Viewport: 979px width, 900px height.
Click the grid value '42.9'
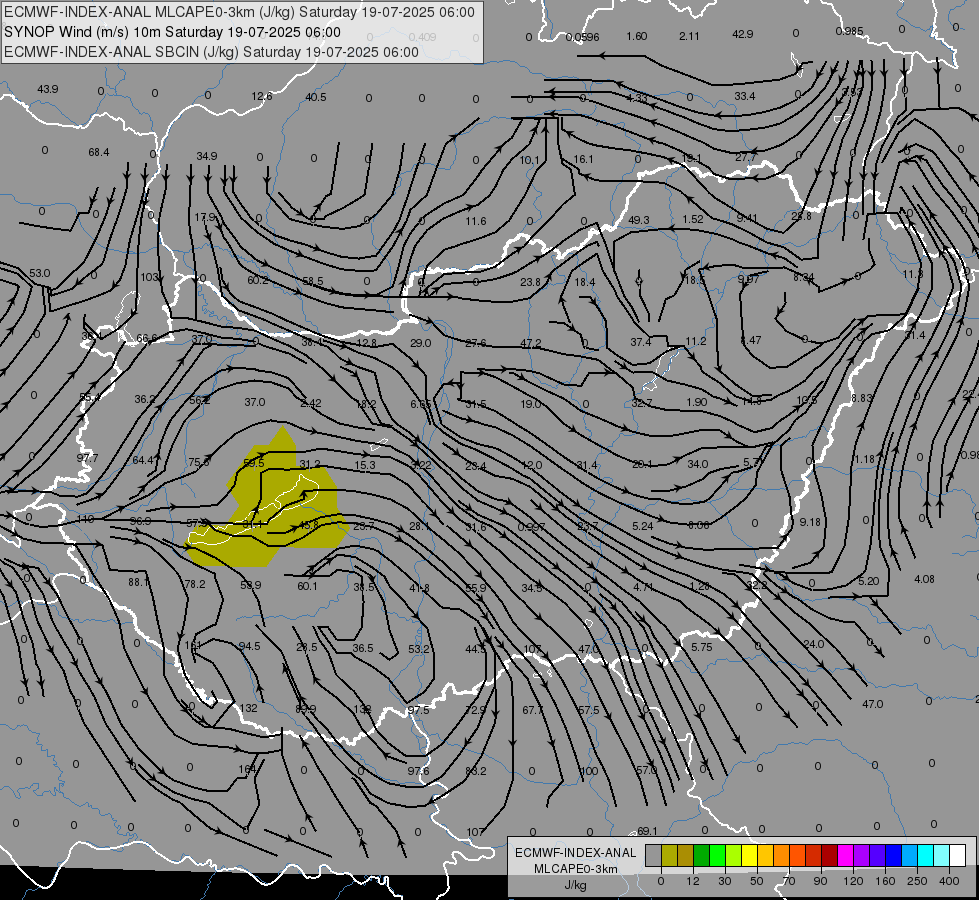(x=742, y=34)
